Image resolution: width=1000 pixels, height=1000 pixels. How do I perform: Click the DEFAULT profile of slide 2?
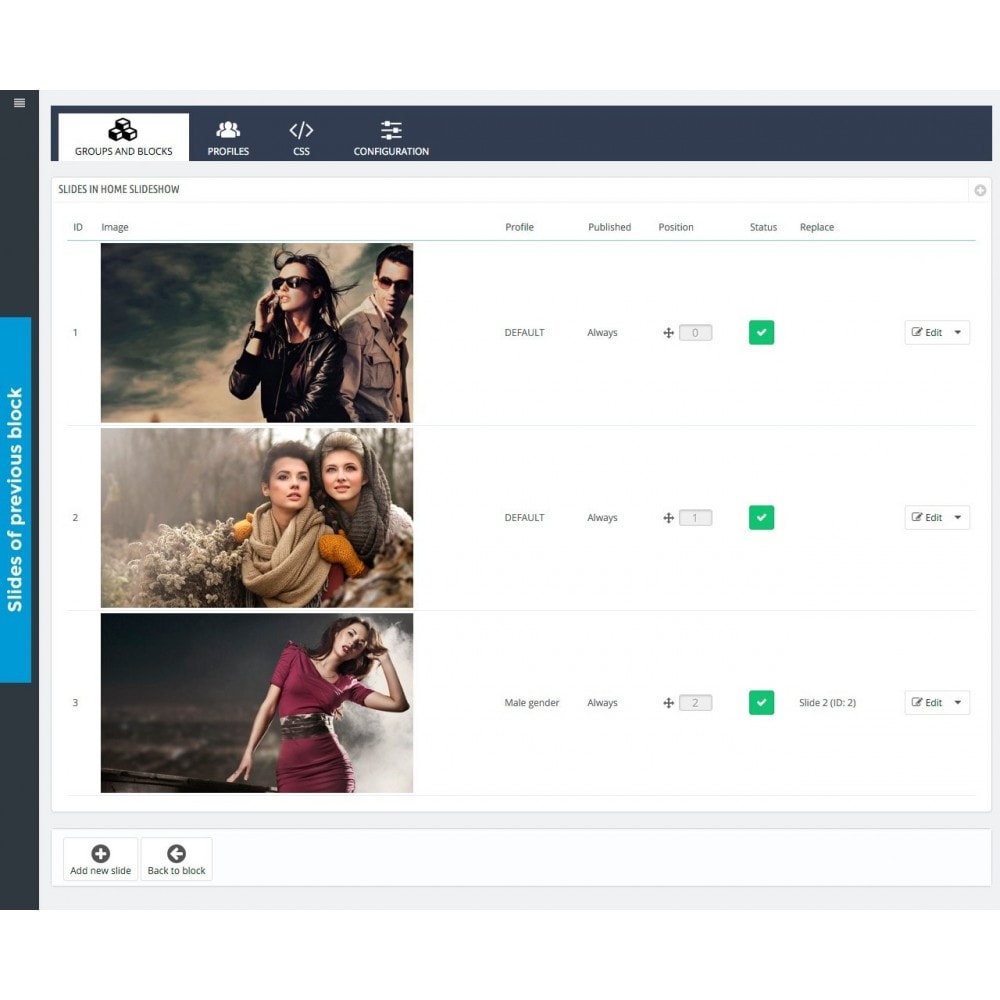click(x=524, y=517)
